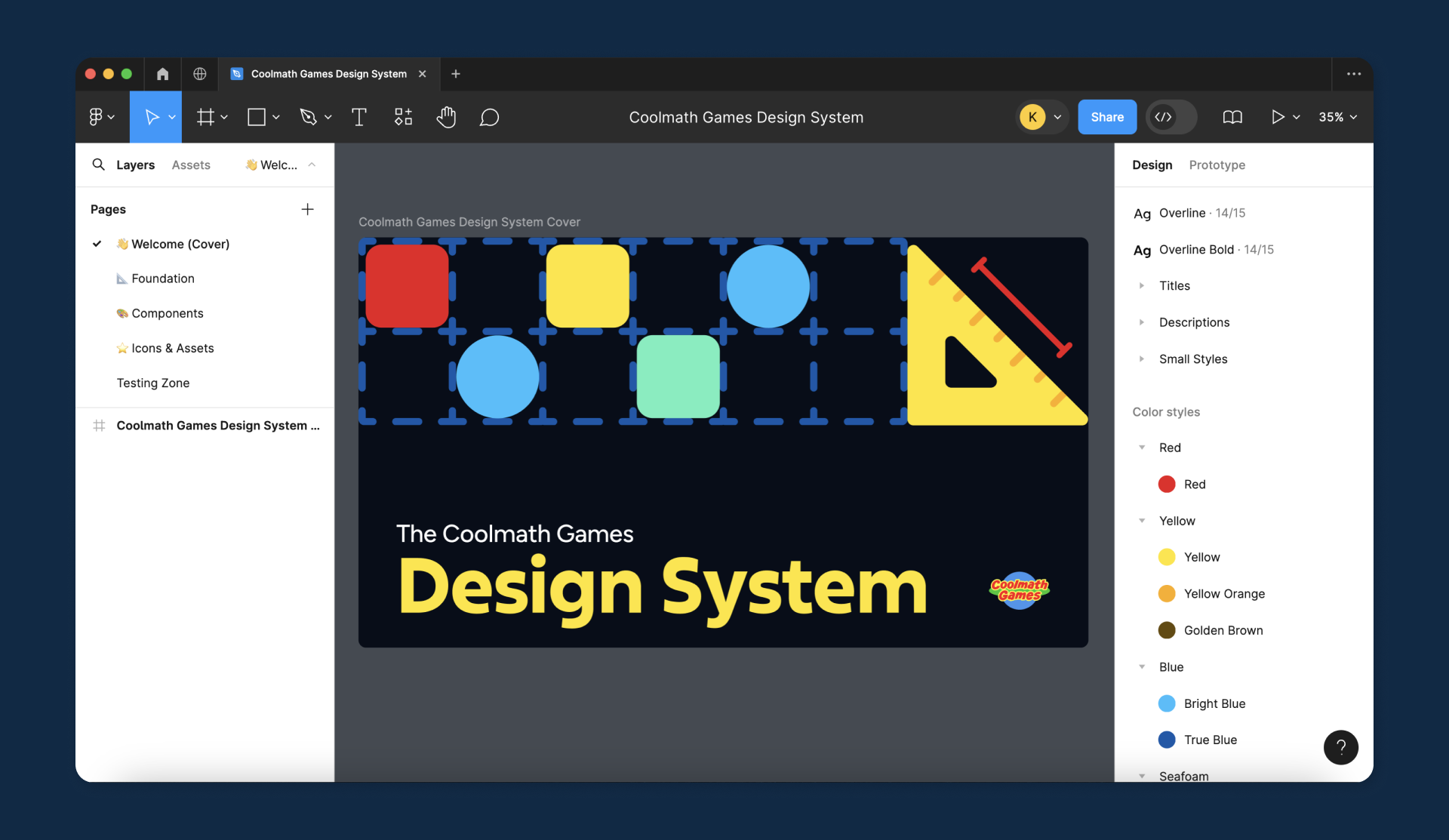1449x840 pixels.
Task: Select the Coolmath Games Design System file tab
Action: [x=328, y=74]
